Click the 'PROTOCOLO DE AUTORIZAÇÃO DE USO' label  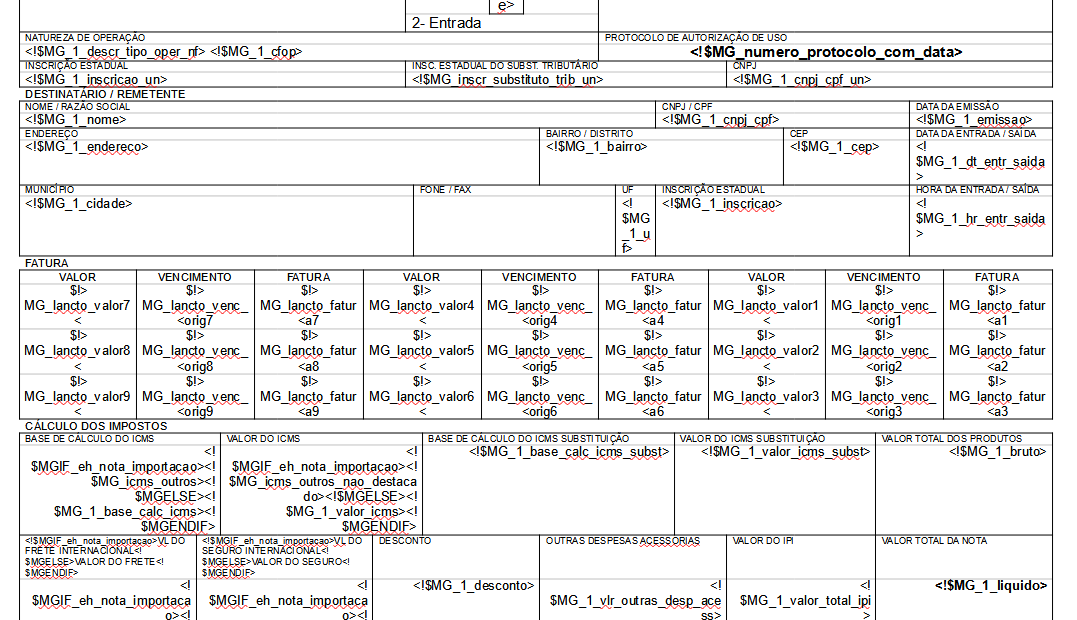point(696,38)
